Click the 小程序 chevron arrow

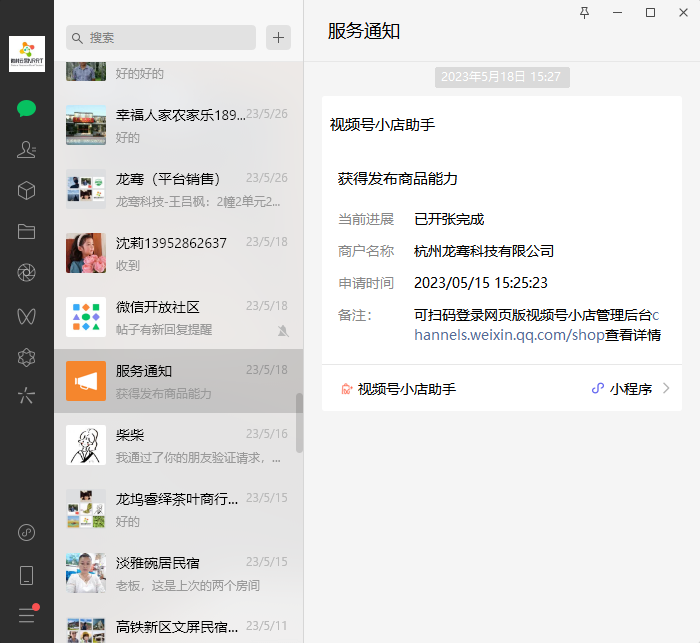pyautogui.click(x=666, y=388)
